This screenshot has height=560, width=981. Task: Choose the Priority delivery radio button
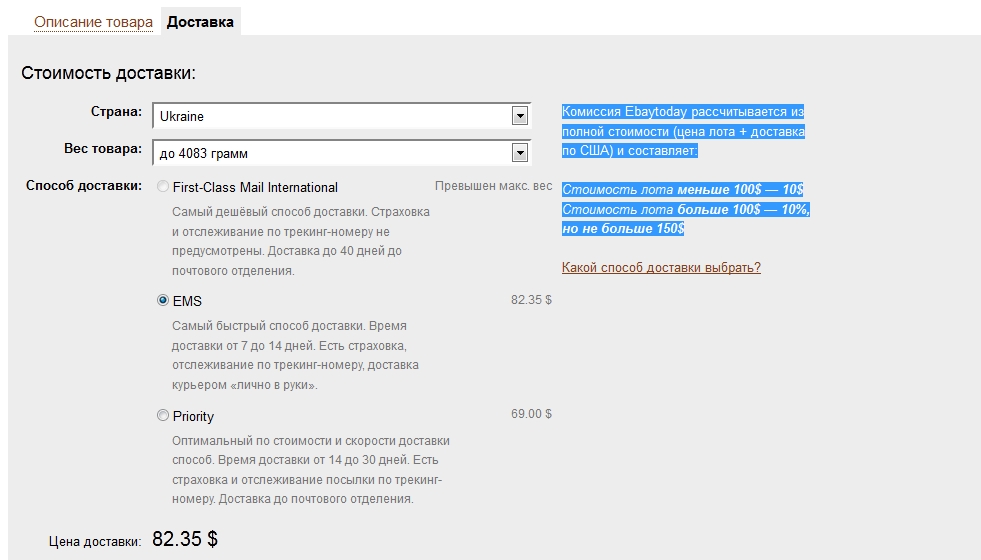coord(163,415)
